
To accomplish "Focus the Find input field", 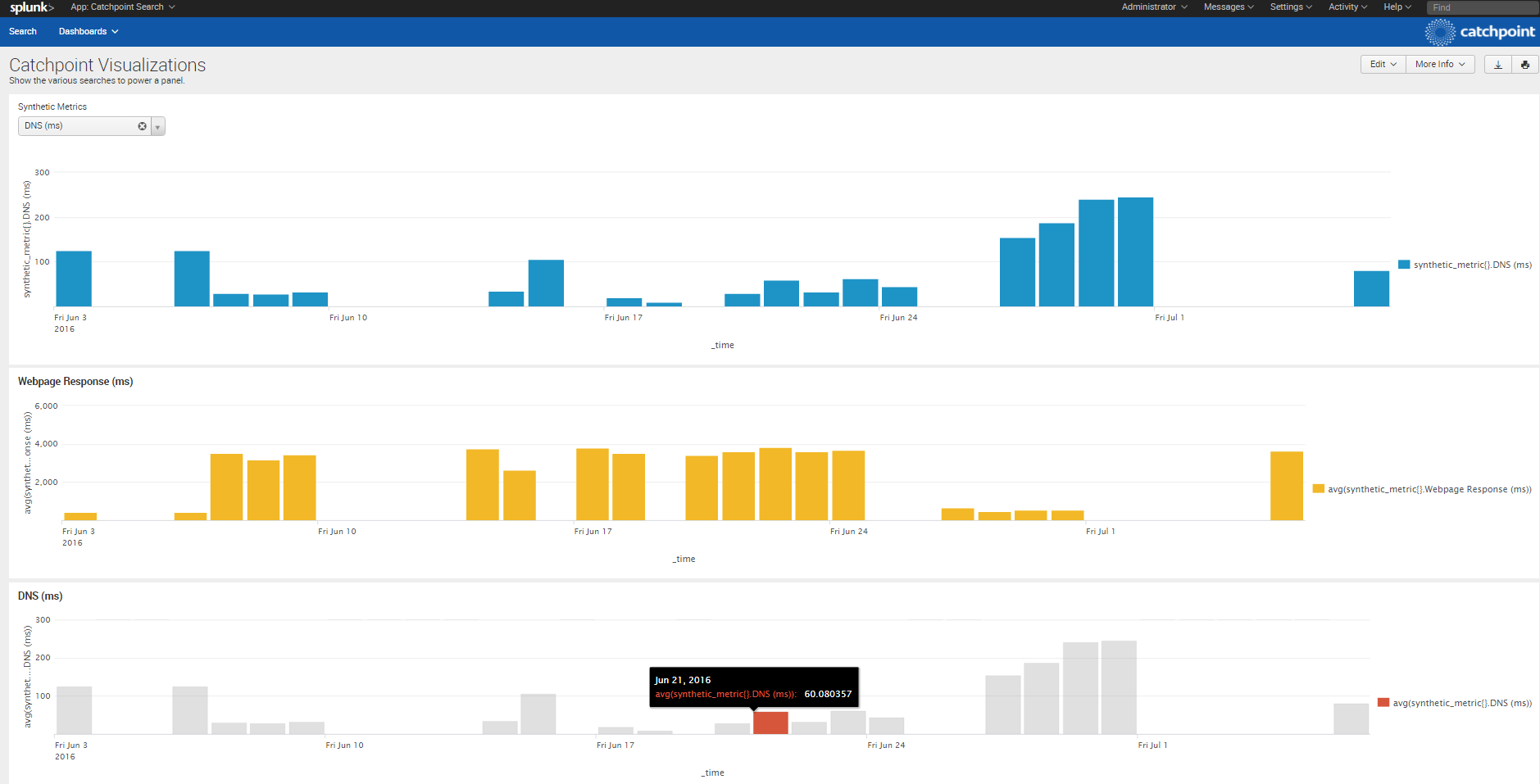I will click(x=1483, y=7).
